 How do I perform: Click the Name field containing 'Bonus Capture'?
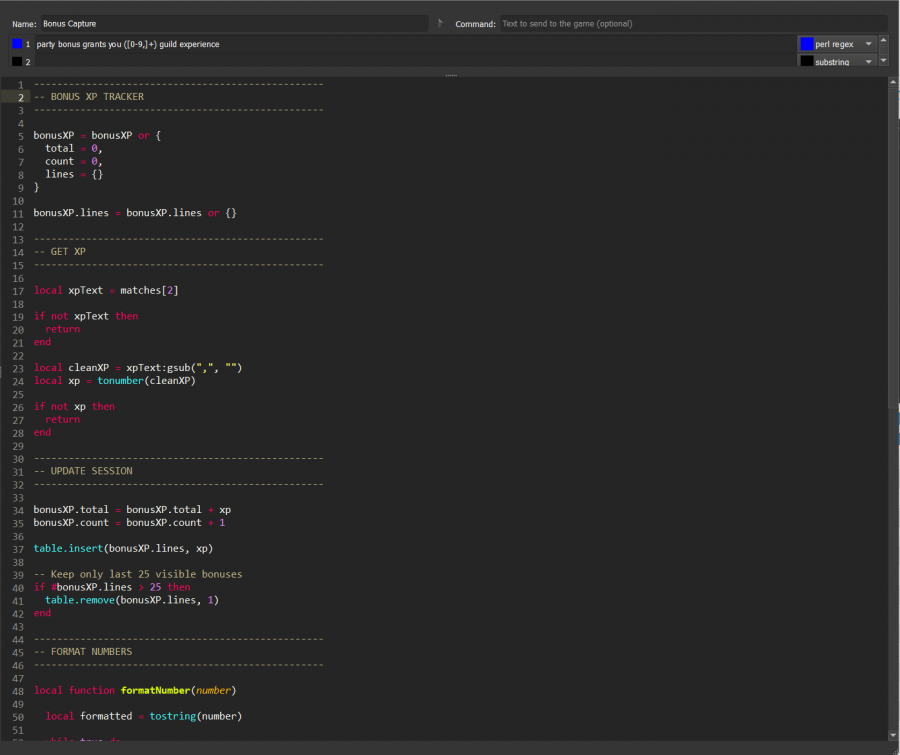(234, 24)
